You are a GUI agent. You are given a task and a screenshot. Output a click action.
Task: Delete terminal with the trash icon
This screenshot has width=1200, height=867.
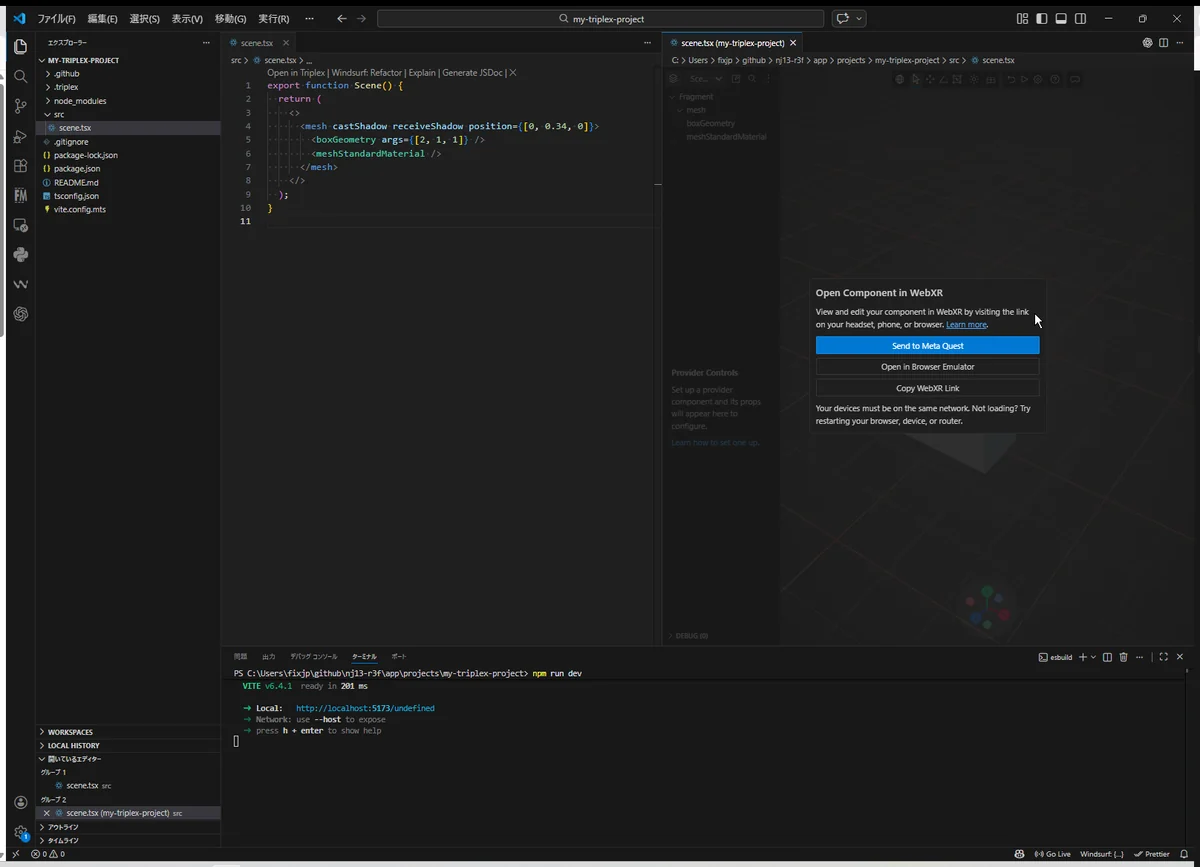[1123, 657]
